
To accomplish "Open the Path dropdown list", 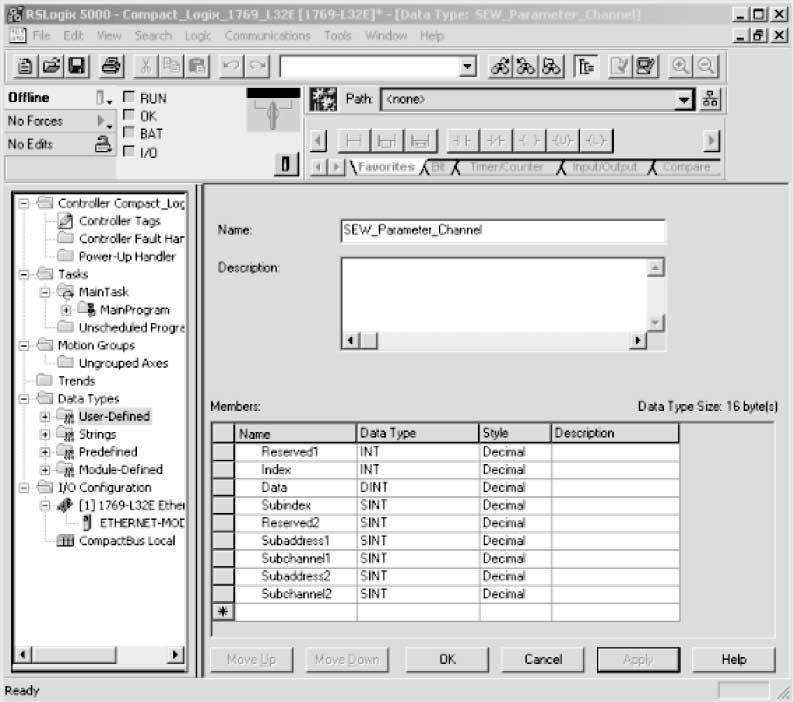I will coord(684,100).
